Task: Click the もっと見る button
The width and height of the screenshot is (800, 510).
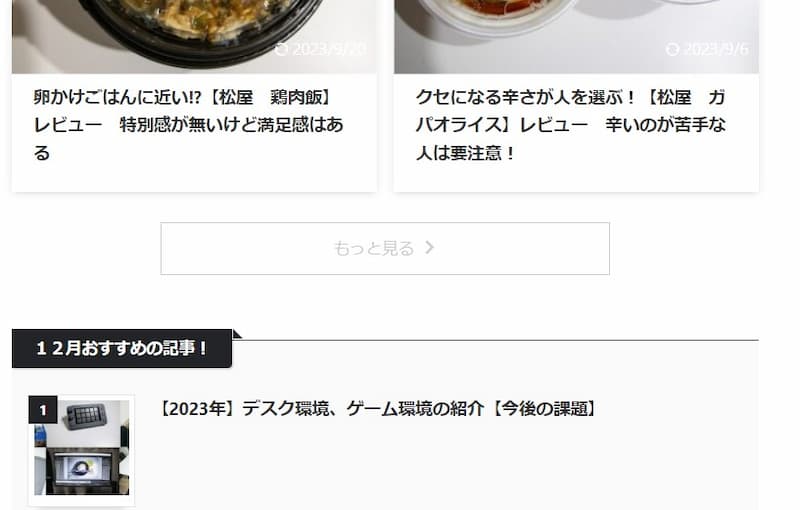Action: pos(385,248)
